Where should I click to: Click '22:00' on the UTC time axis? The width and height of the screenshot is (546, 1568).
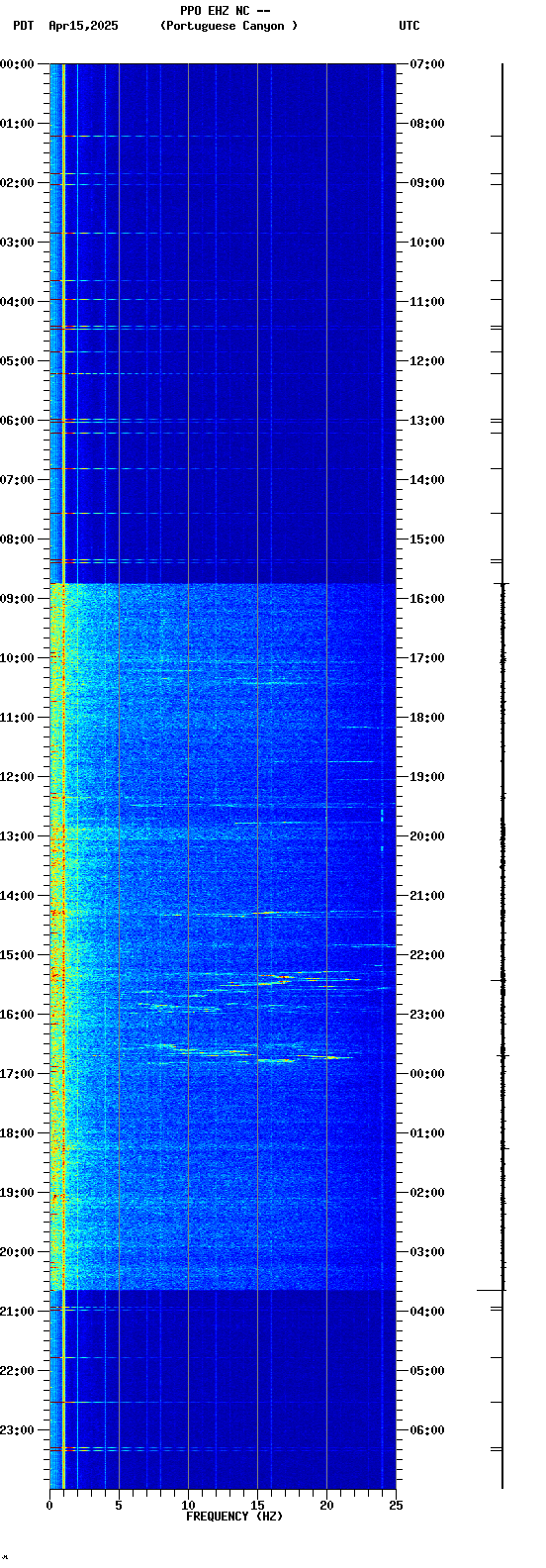click(426, 955)
